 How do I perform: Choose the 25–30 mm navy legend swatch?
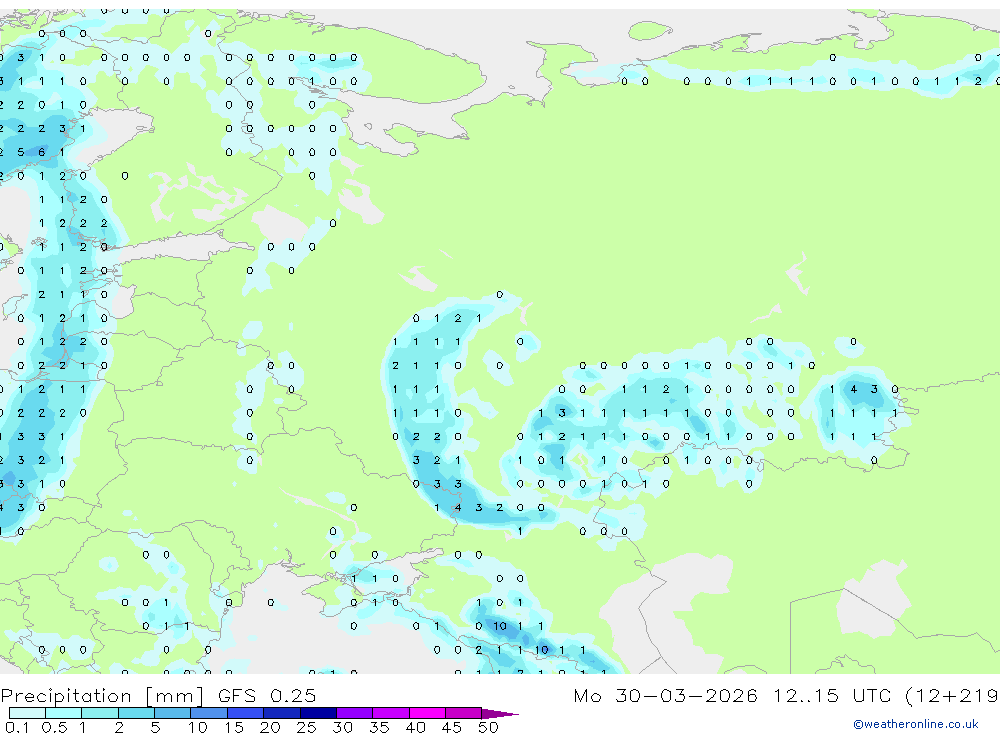coord(318,713)
